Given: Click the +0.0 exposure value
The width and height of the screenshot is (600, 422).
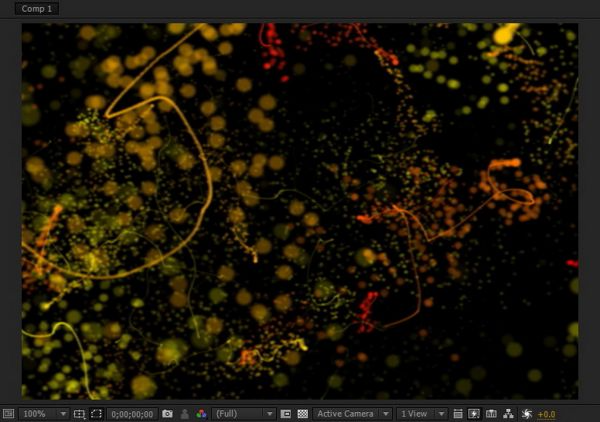Looking at the screenshot, I should pyautogui.click(x=546, y=414).
